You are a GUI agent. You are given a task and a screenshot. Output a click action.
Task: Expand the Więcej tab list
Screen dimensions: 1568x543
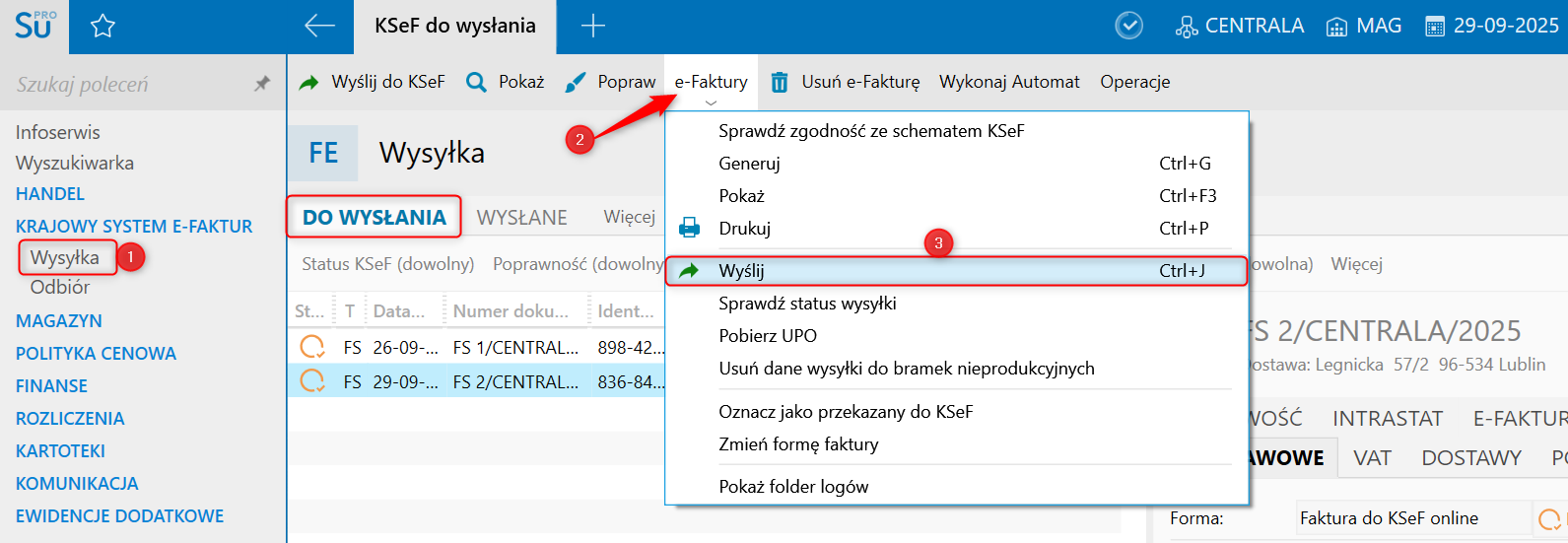click(629, 217)
